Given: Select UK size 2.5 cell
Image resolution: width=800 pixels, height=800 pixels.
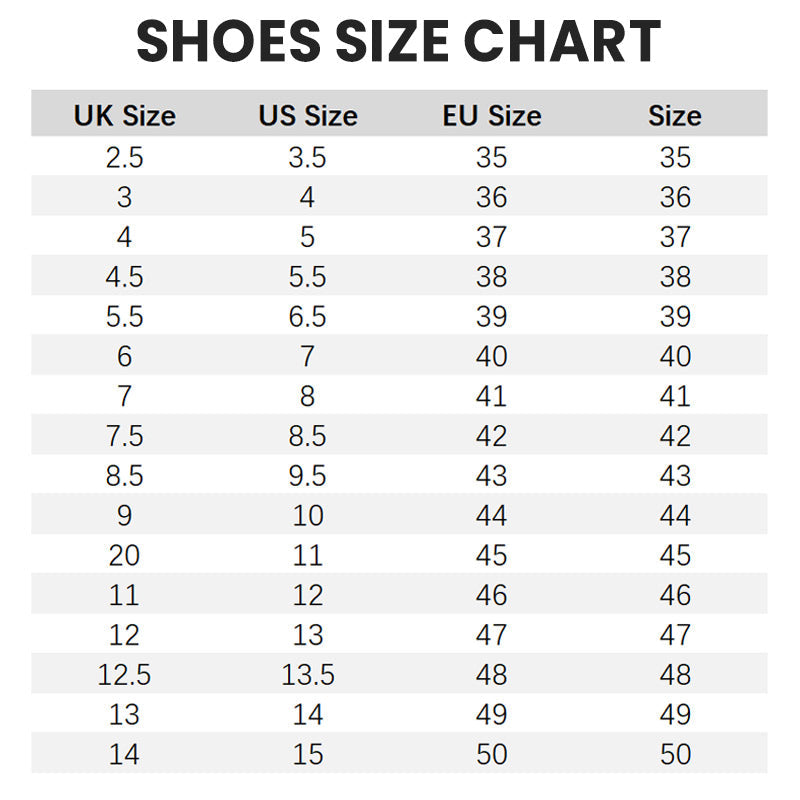Looking at the screenshot, I should pyautogui.click(x=124, y=157).
